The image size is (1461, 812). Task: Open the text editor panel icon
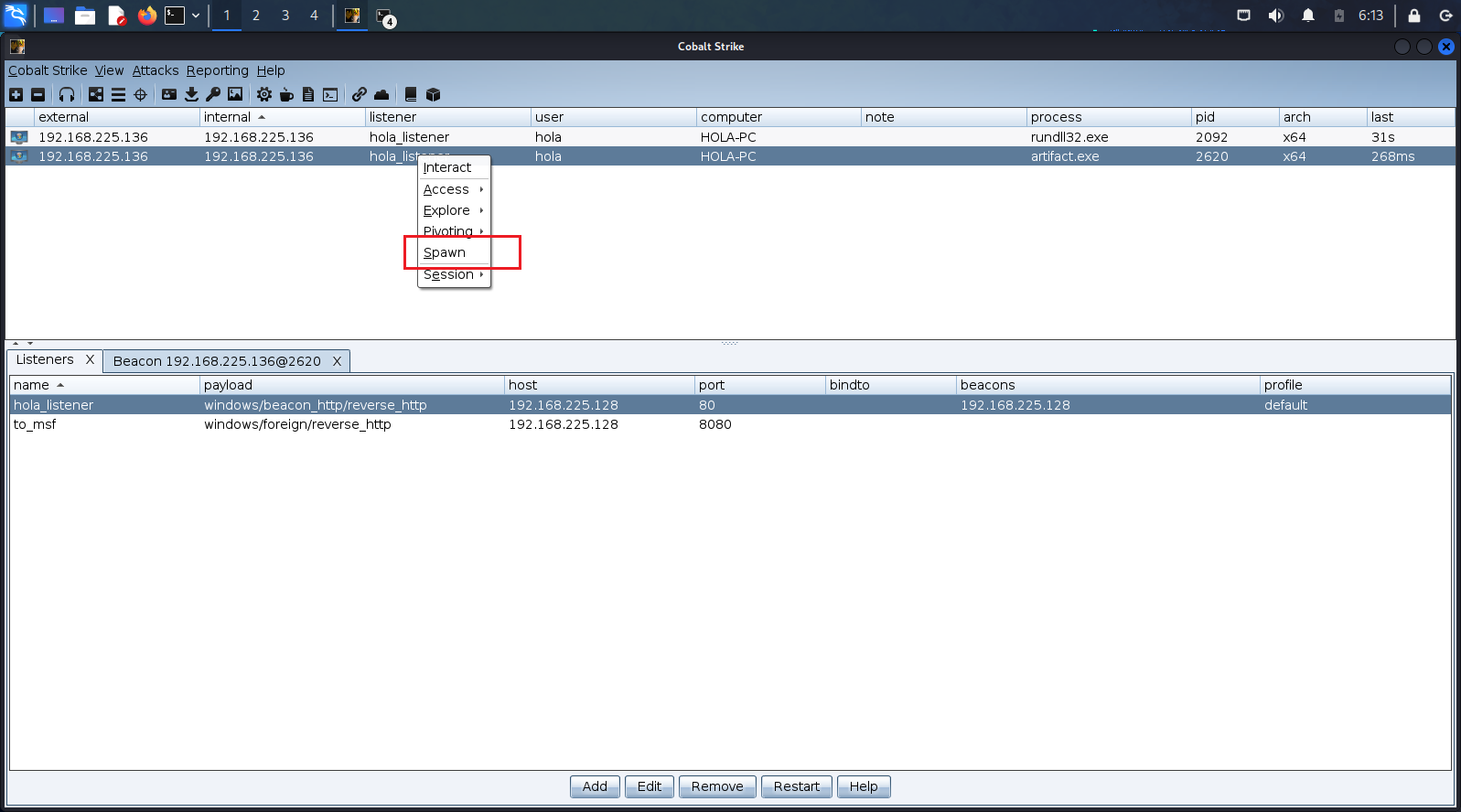pos(116,16)
